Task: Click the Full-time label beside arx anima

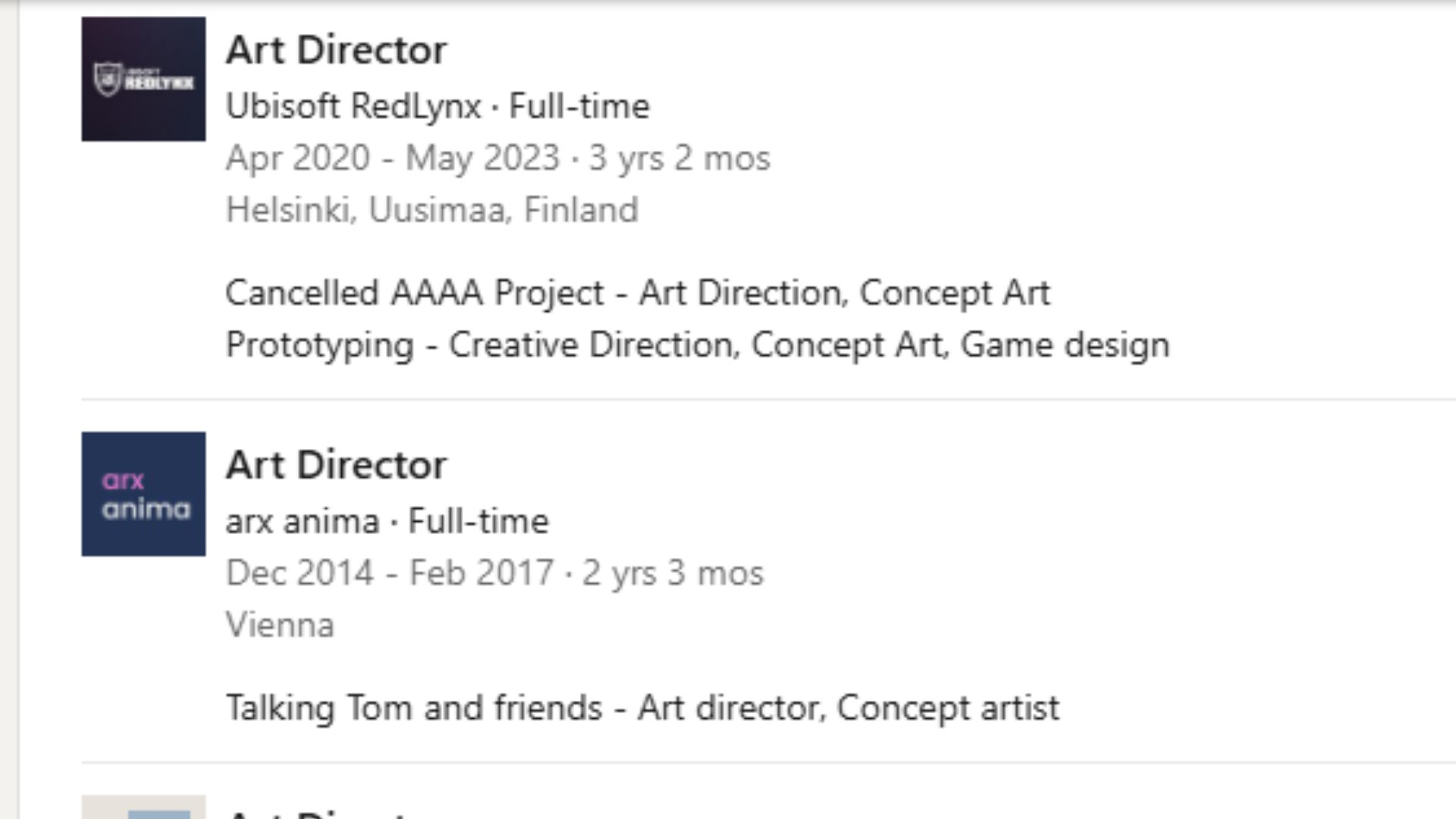Action: click(x=478, y=522)
